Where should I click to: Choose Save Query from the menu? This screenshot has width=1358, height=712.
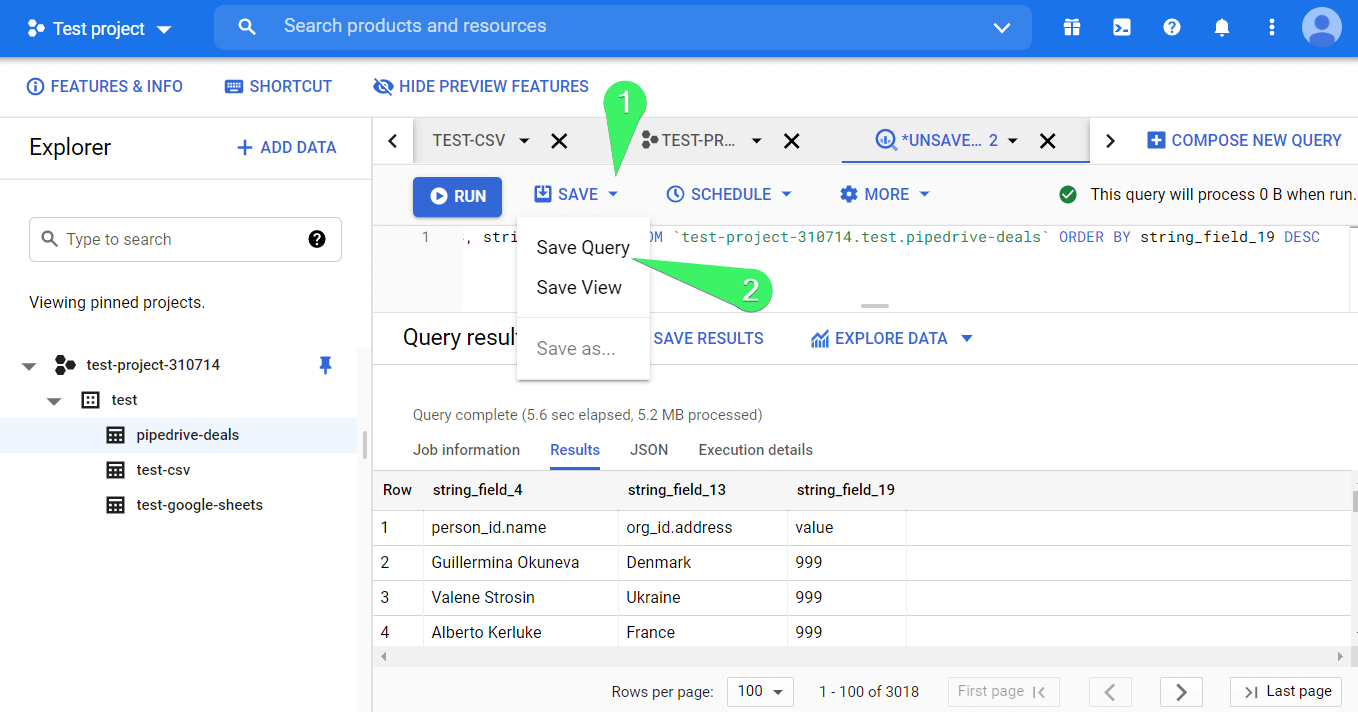(583, 248)
